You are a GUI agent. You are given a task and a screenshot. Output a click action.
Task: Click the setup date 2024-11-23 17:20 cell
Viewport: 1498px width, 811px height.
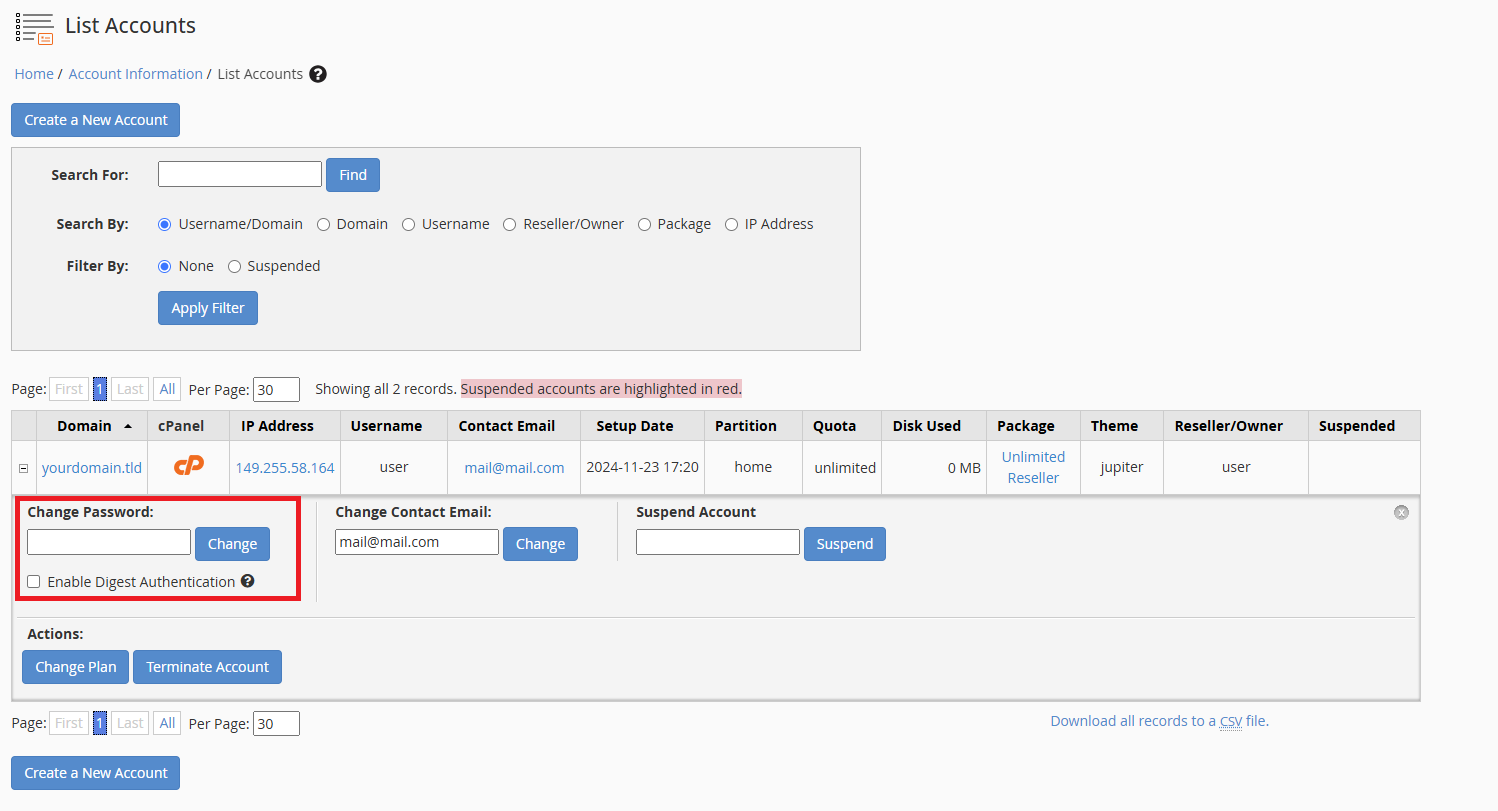pyautogui.click(x=642, y=467)
